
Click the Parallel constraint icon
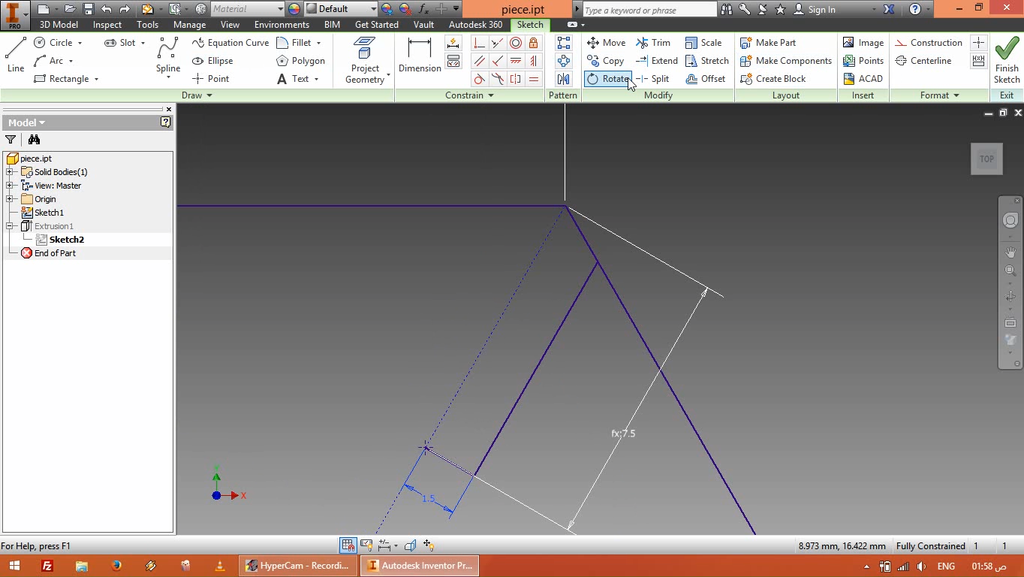pos(479,61)
